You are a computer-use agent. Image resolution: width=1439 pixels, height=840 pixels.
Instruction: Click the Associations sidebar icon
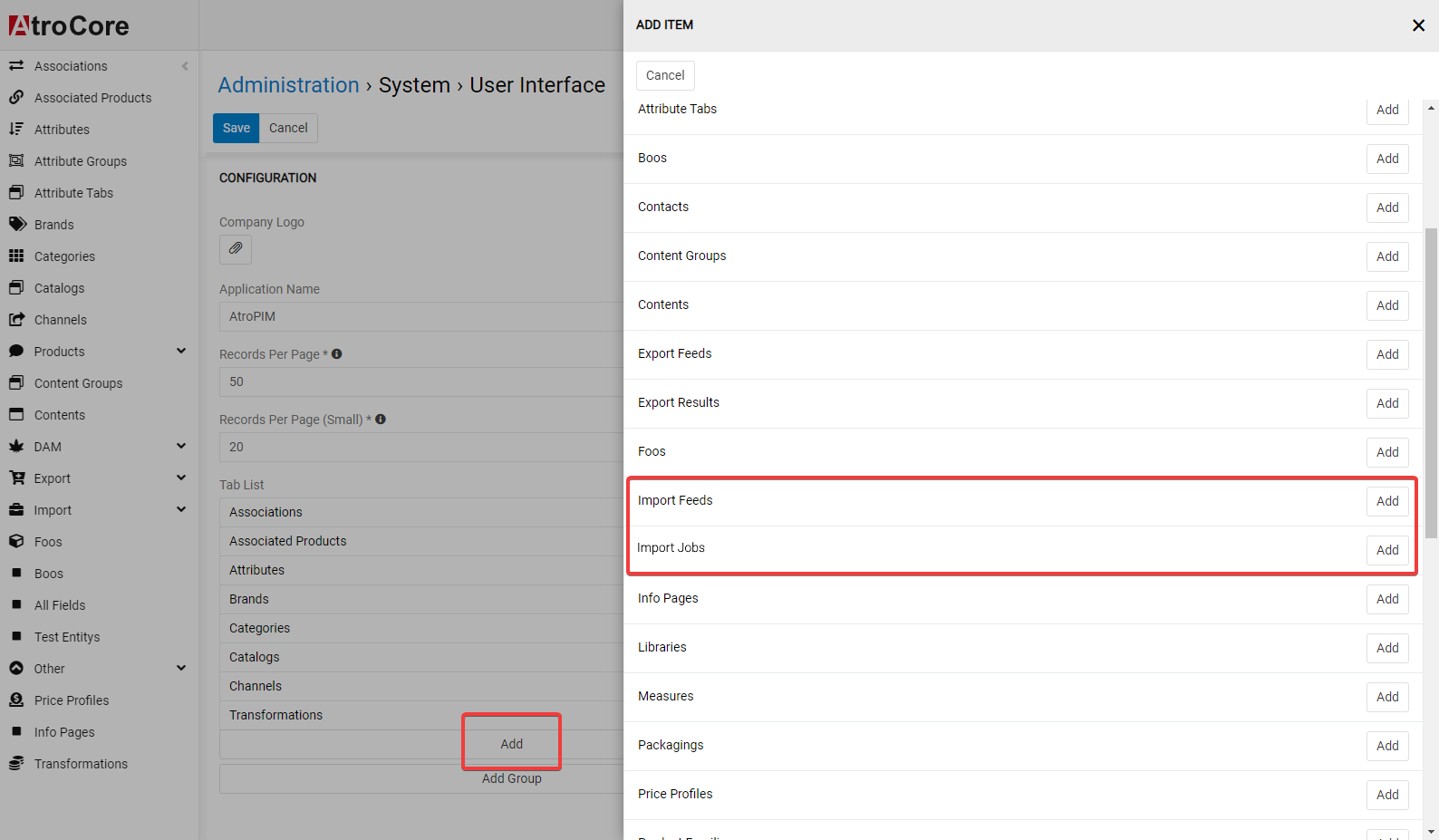click(x=16, y=65)
